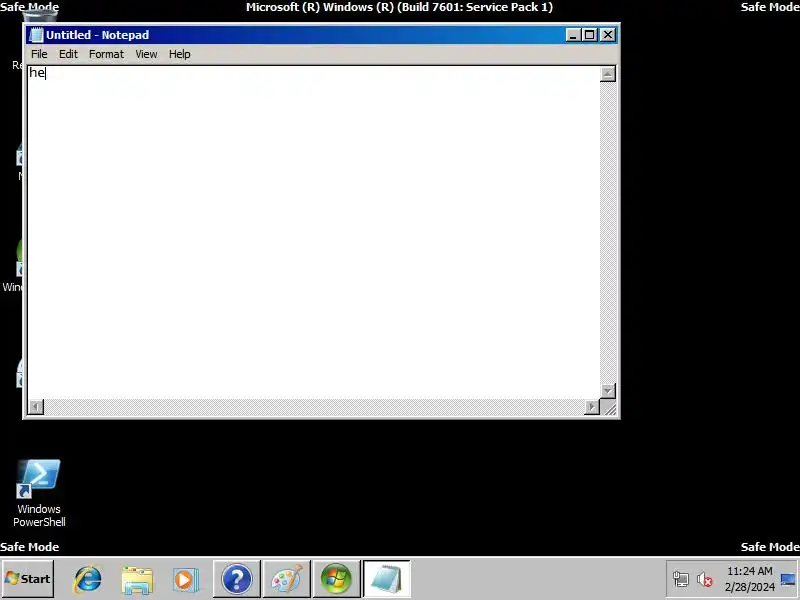Click the vertical scrollbar down arrow
The width and height of the screenshot is (800, 600).
608,391
